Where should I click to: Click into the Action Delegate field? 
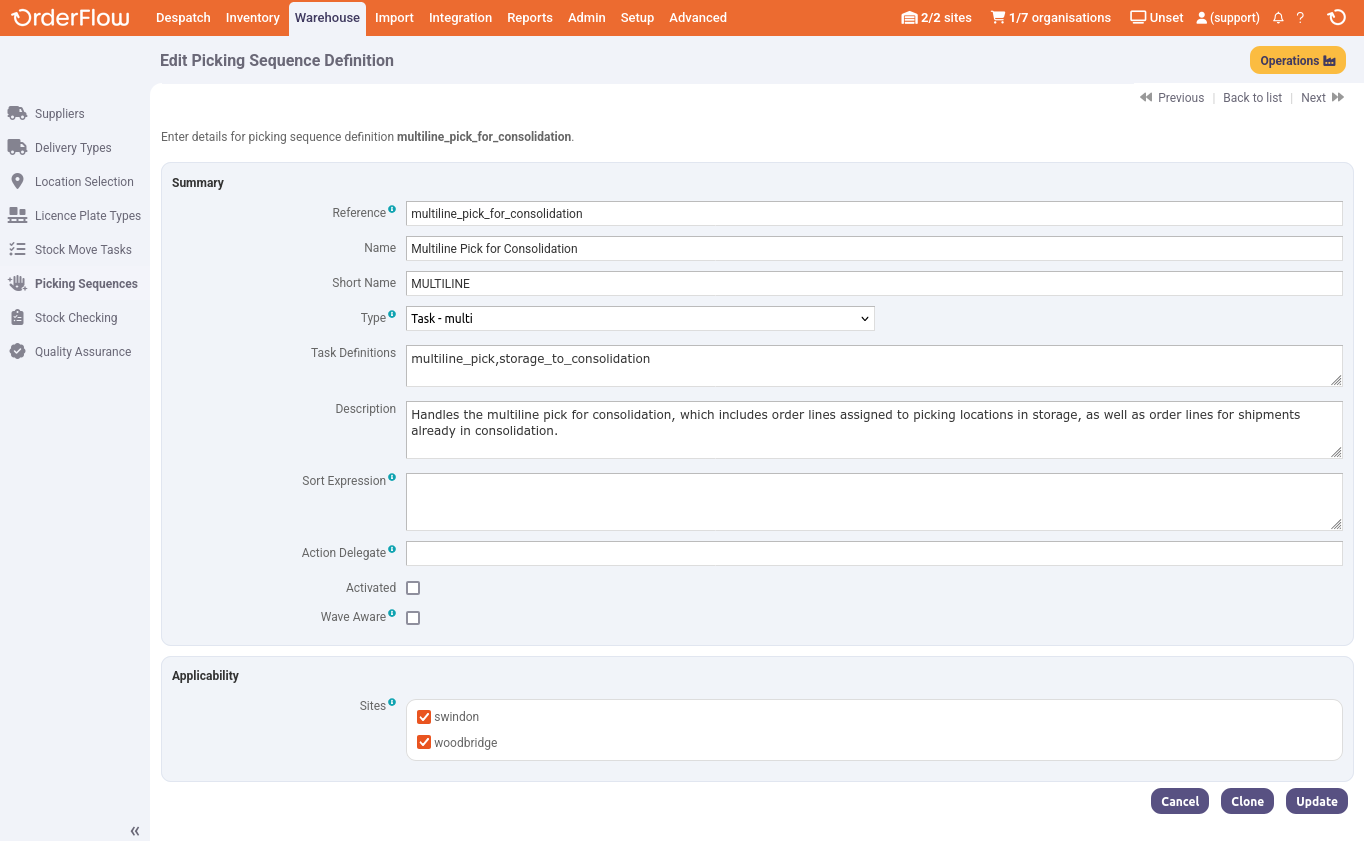873,554
